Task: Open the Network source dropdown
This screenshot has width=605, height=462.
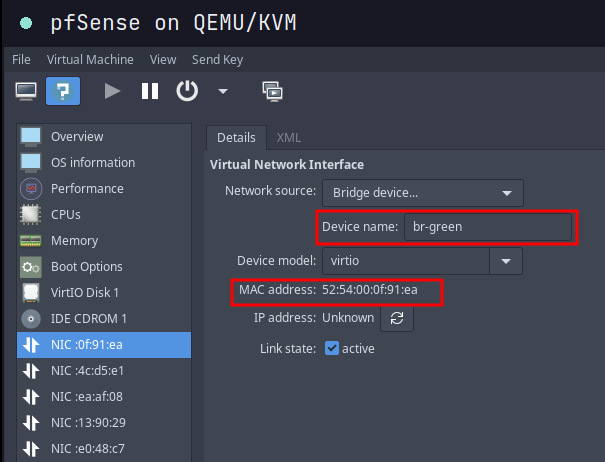Action: 423,192
